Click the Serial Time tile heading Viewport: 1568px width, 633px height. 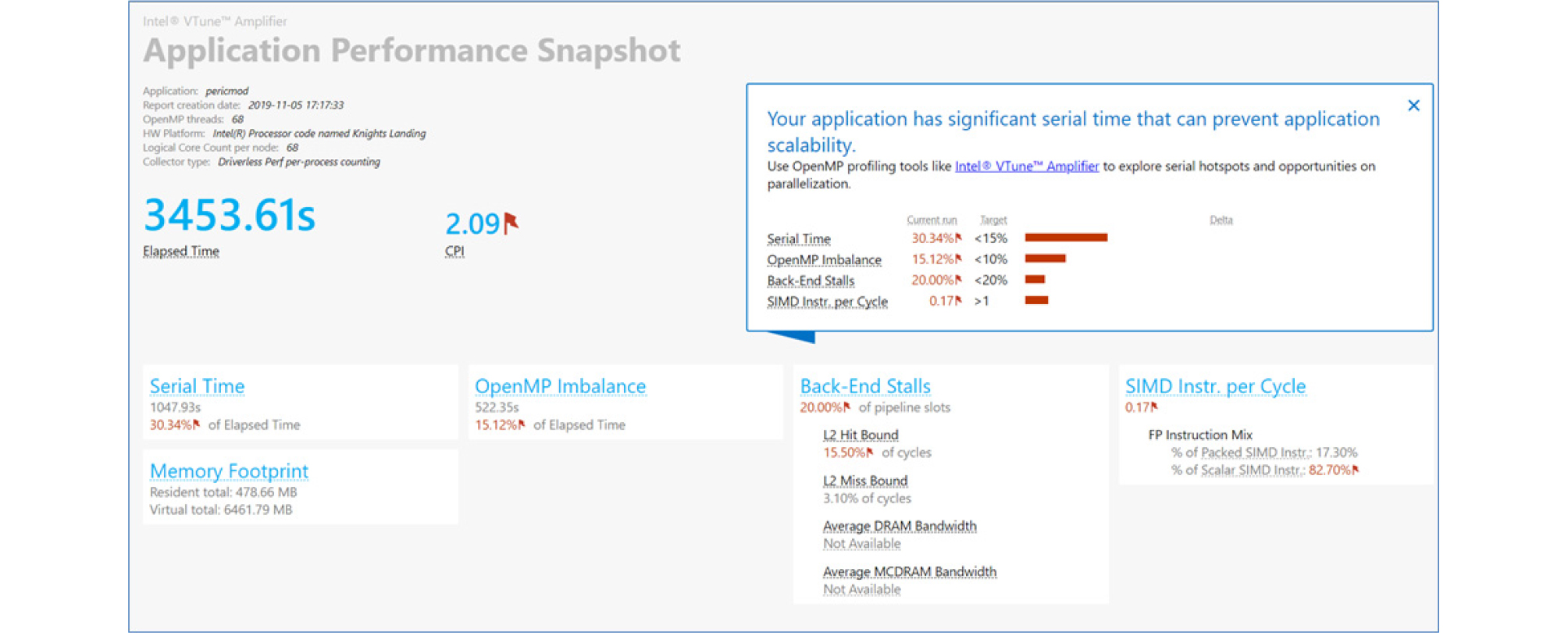(197, 386)
